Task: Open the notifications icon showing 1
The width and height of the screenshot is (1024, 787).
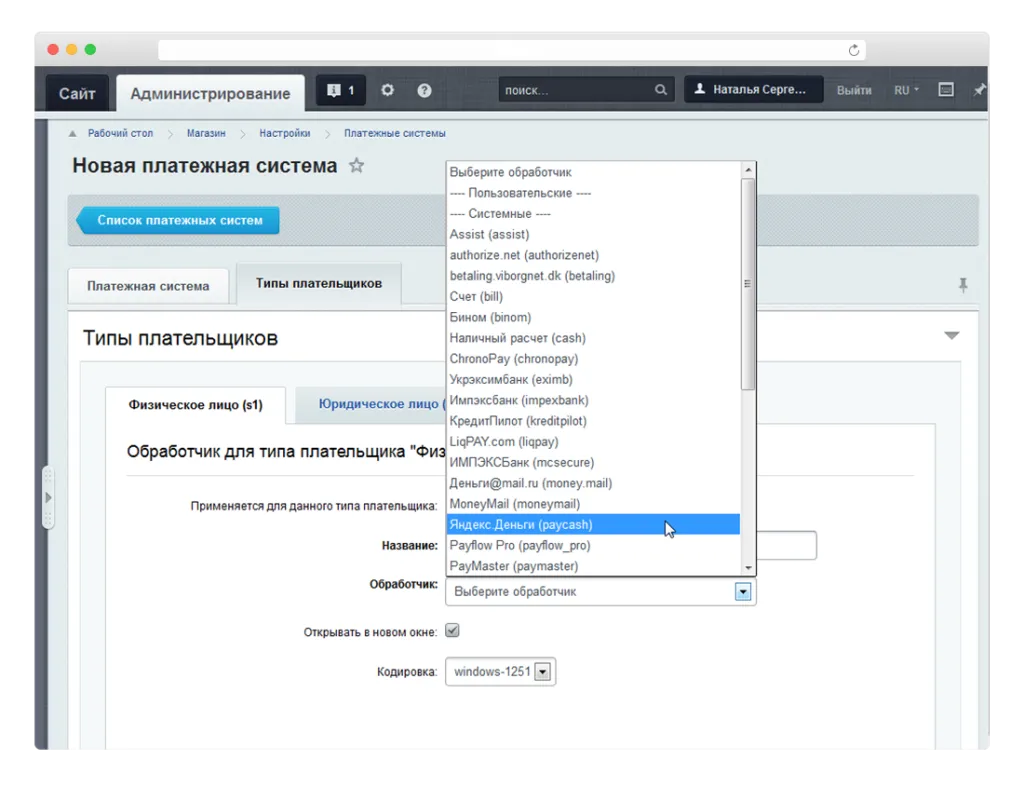Action: pyautogui.click(x=341, y=90)
